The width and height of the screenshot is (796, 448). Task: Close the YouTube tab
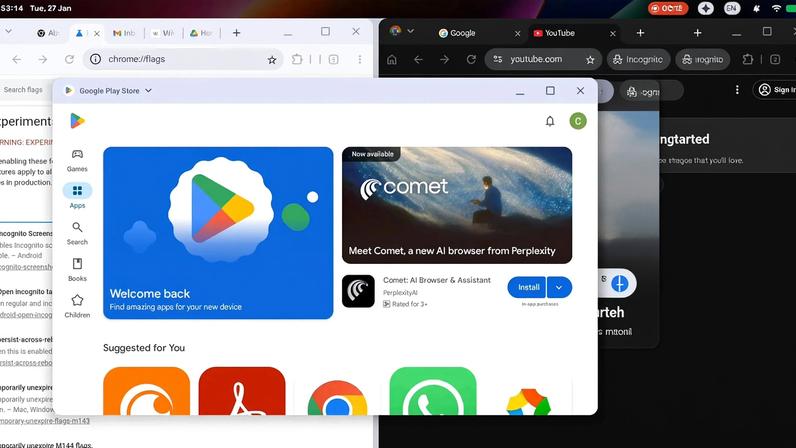coord(613,34)
